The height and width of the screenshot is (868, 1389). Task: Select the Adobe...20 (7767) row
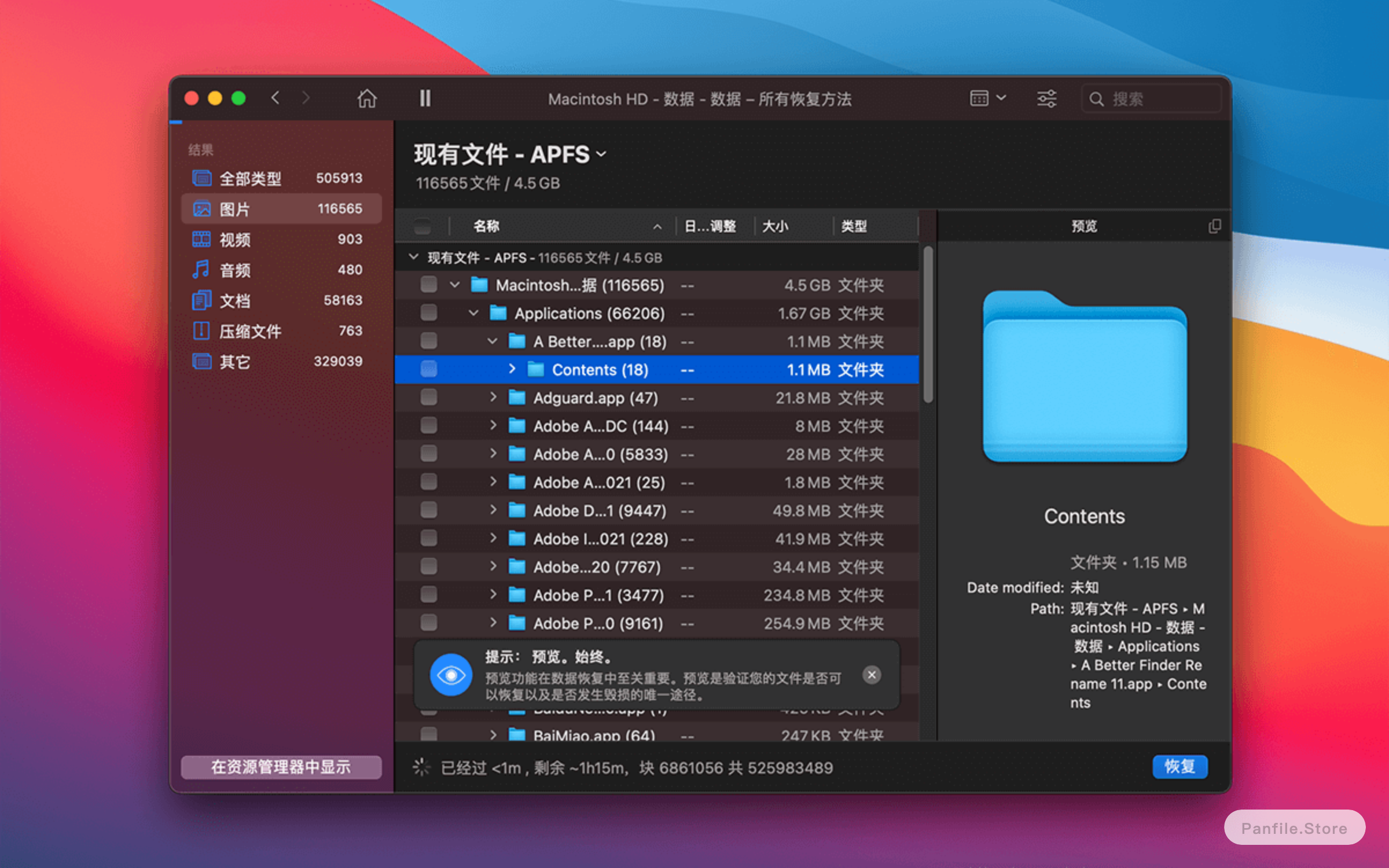tap(657, 567)
